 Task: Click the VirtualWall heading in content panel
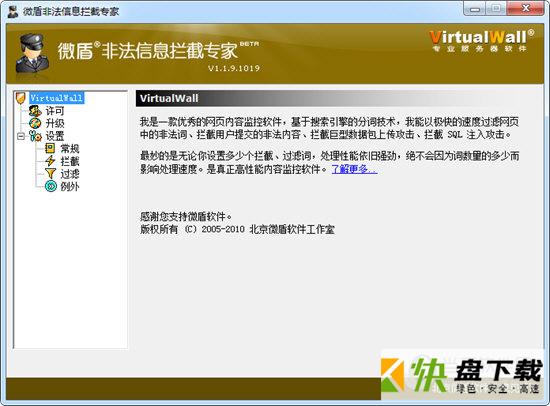click(169, 98)
